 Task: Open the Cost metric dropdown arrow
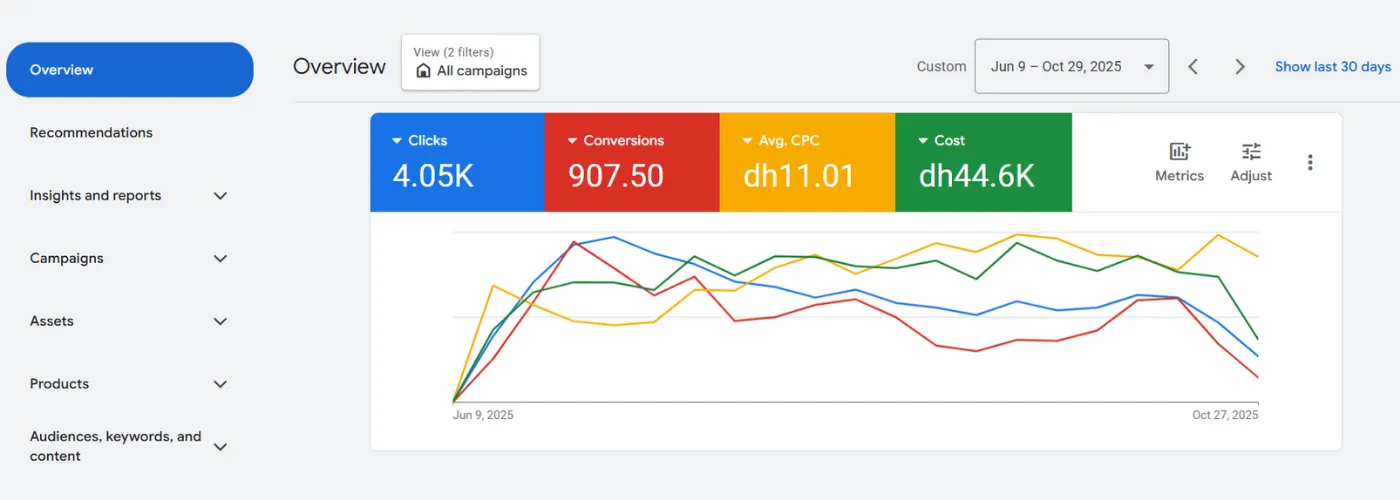(922, 141)
